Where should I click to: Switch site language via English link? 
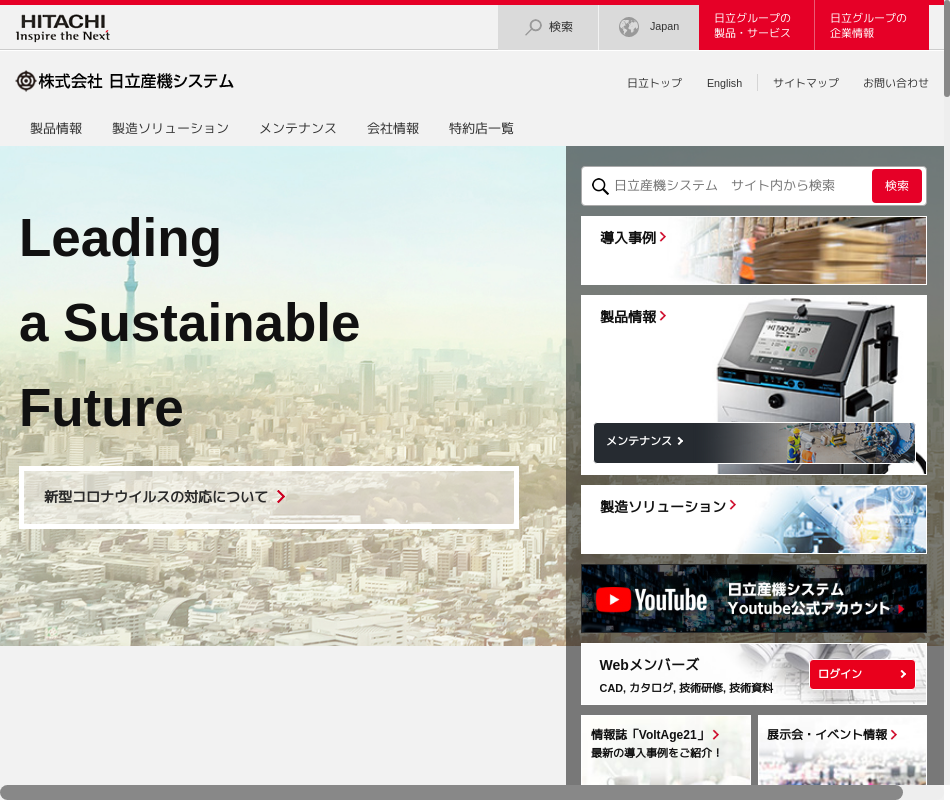[x=724, y=83]
